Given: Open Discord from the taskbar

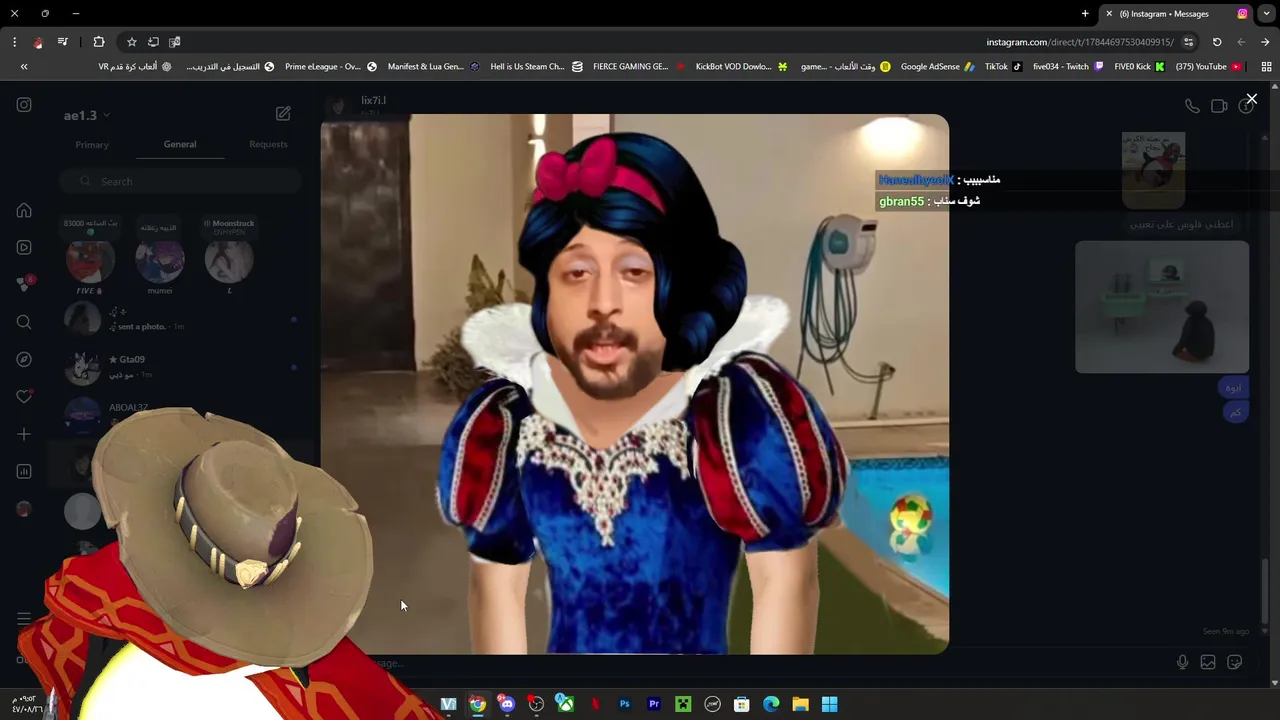Looking at the screenshot, I should (507, 704).
